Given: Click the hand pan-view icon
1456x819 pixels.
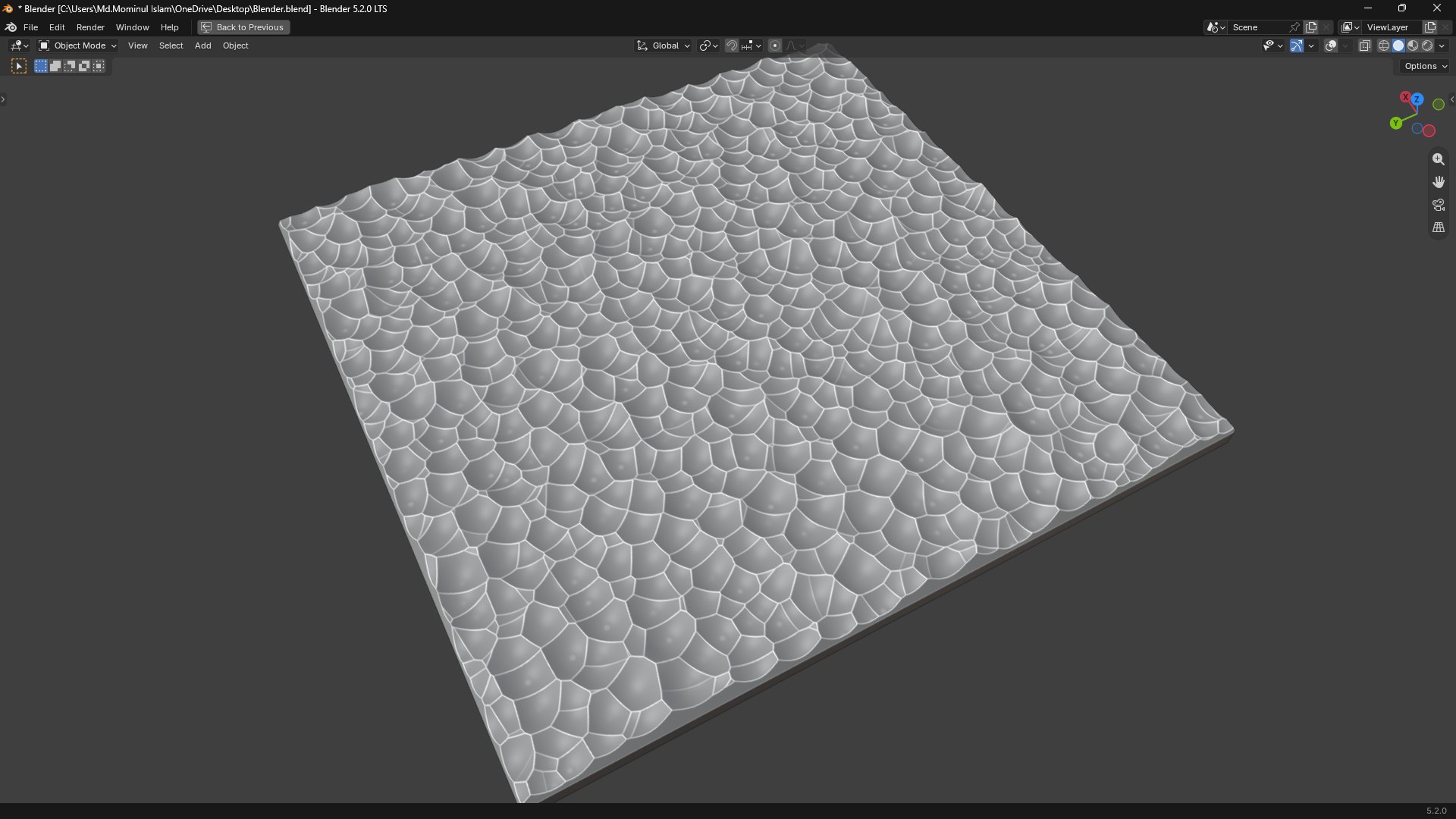Looking at the screenshot, I should point(1438,182).
